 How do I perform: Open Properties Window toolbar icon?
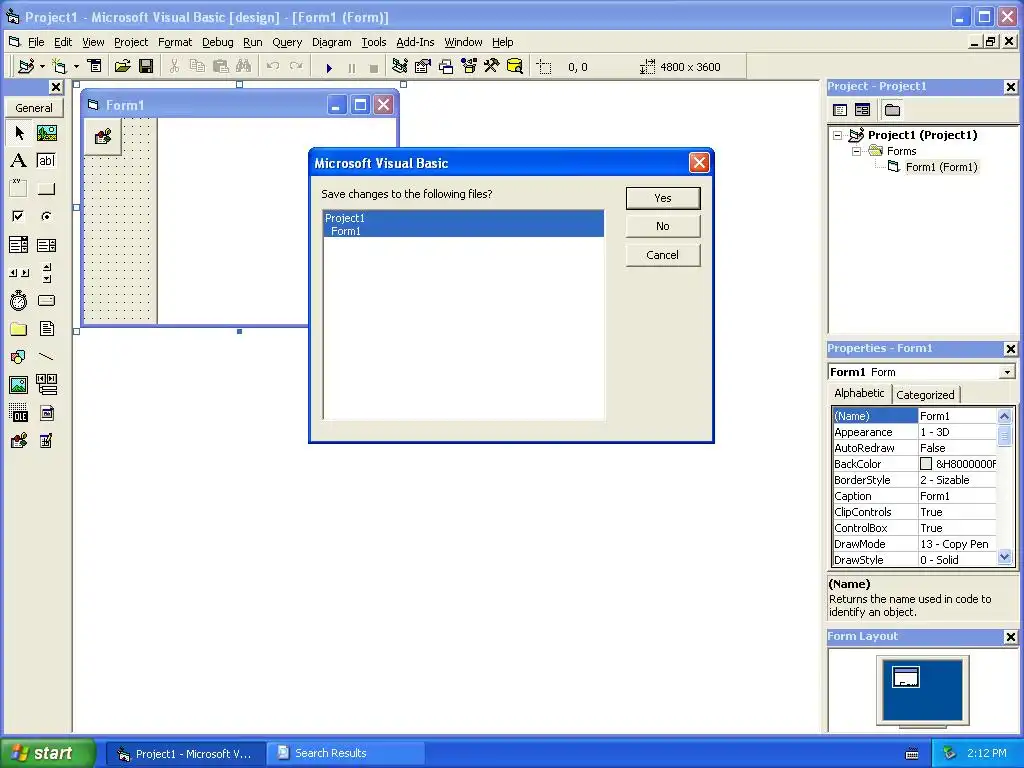[x=423, y=67]
